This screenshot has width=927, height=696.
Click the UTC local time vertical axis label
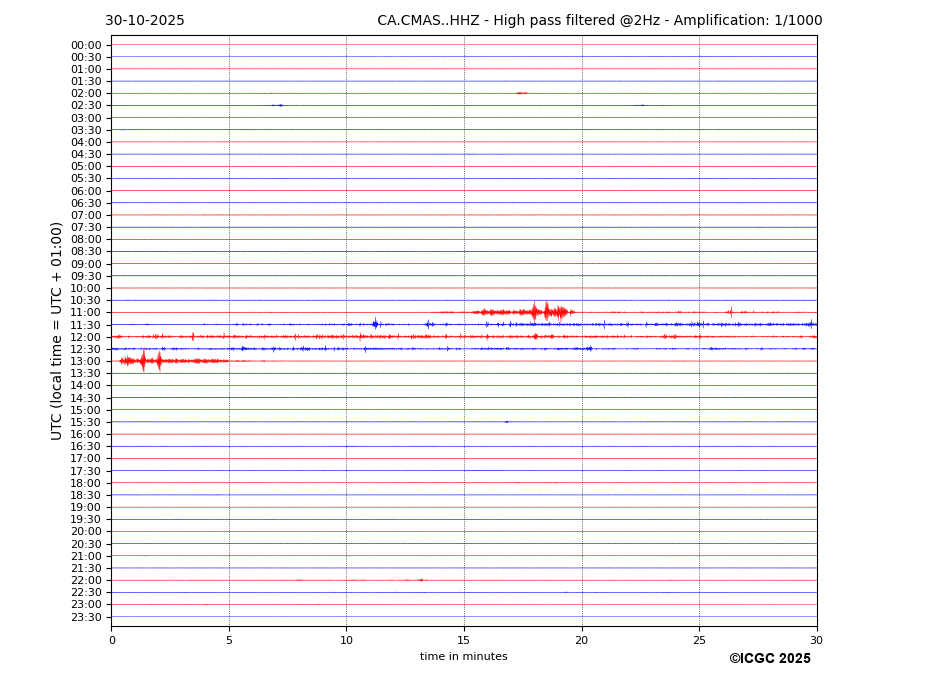coord(57,330)
